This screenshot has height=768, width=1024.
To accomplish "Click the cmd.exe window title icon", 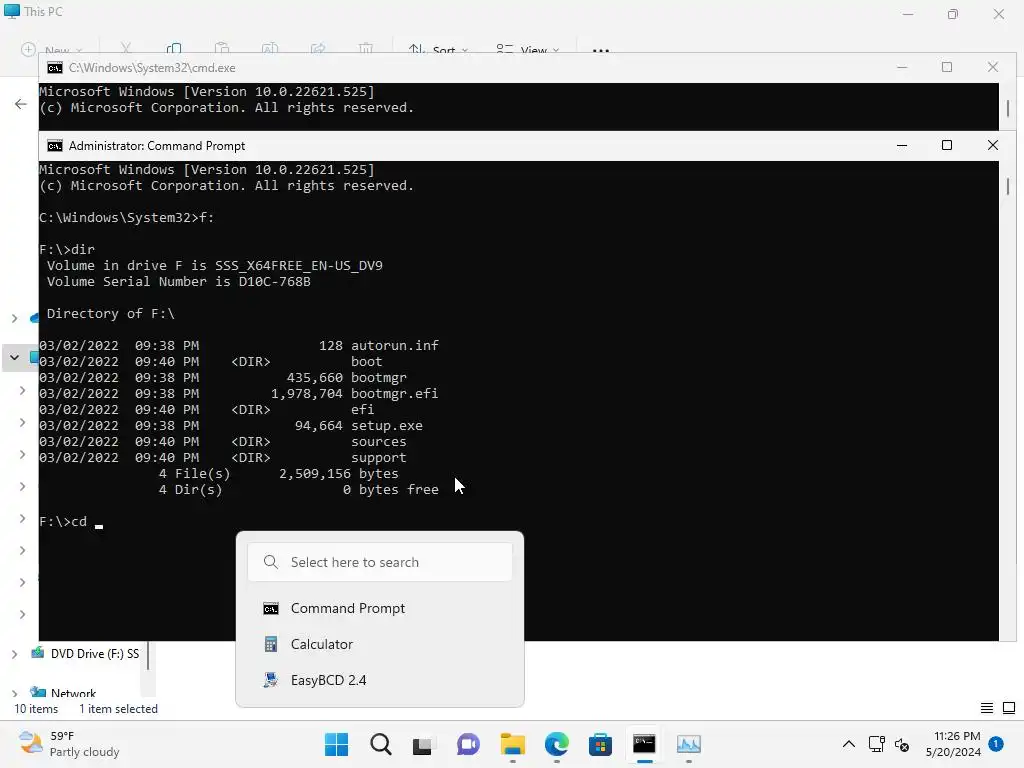I will pyautogui.click(x=55, y=68).
